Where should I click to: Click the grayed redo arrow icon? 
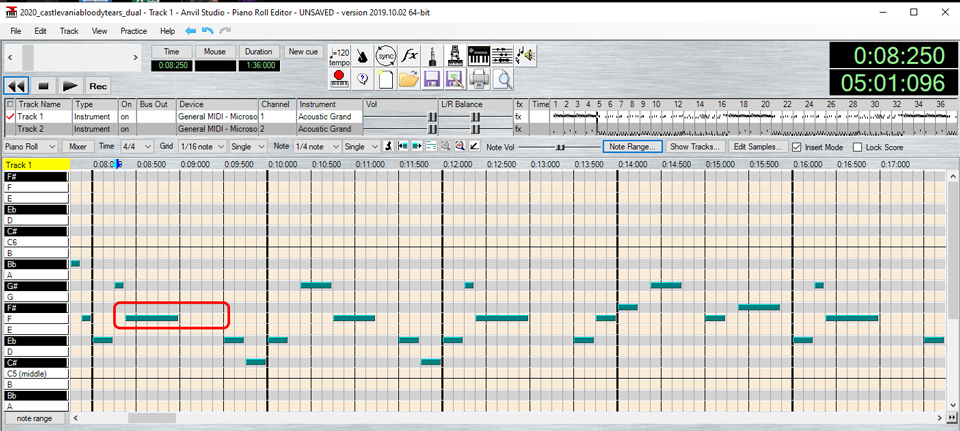(x=225, y=31)
